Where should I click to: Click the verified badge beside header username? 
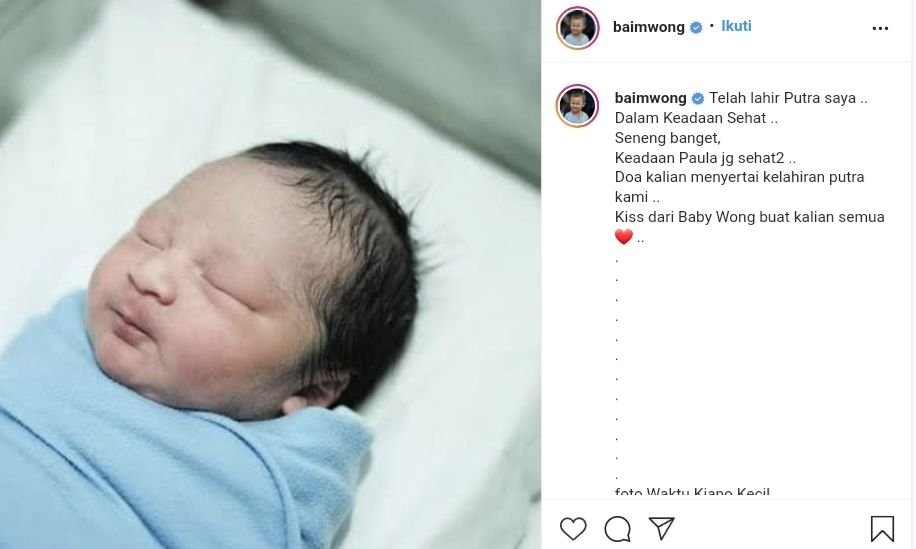(696, 27)
